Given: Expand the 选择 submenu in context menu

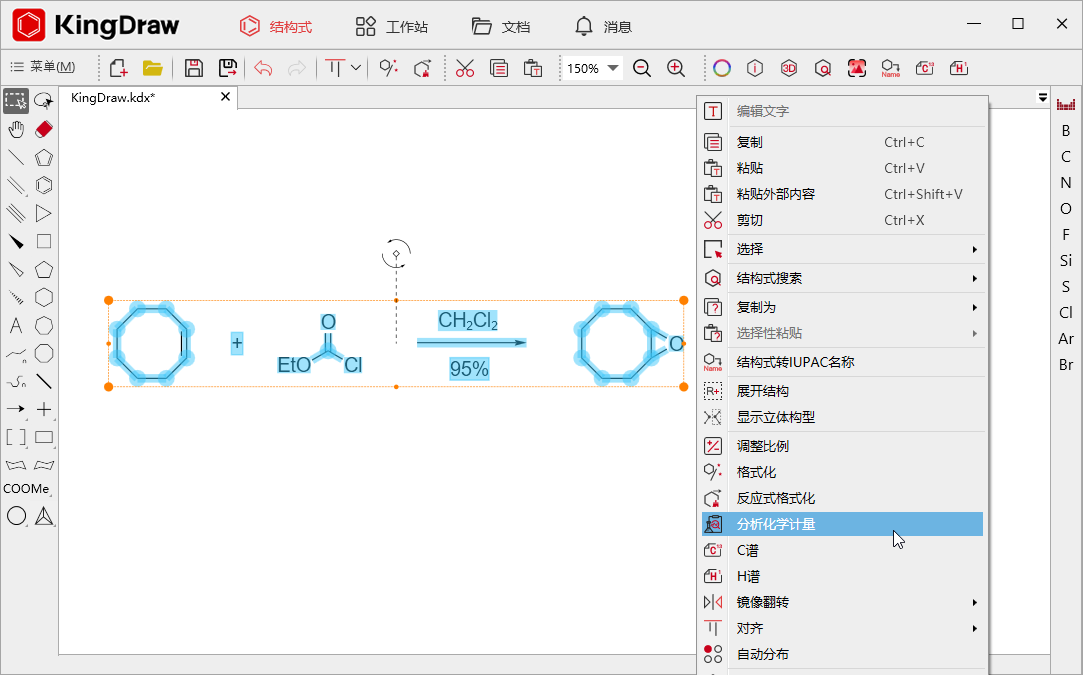Looking at the screenshot, I should point(748,248).
